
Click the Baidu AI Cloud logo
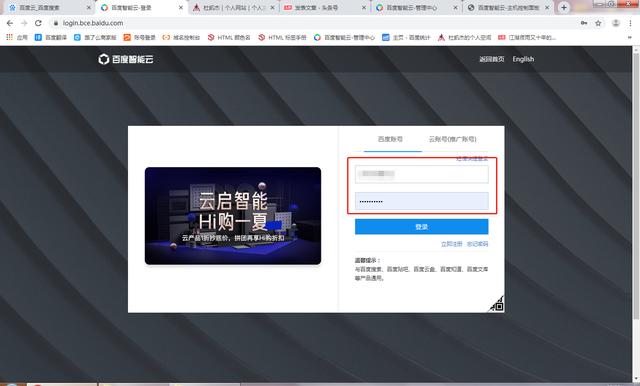pyautogui.click(x=126, y=59)
